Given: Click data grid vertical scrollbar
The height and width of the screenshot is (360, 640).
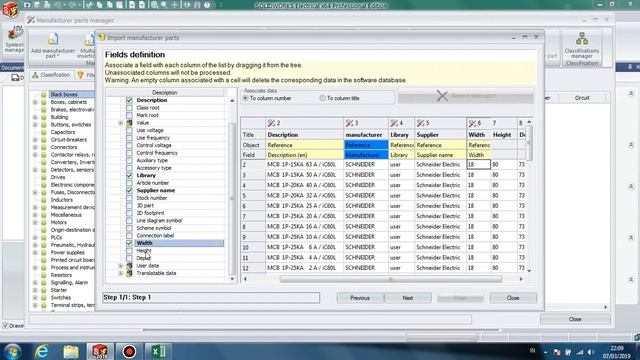Looking at the screenshot, I should coord(529,143).
